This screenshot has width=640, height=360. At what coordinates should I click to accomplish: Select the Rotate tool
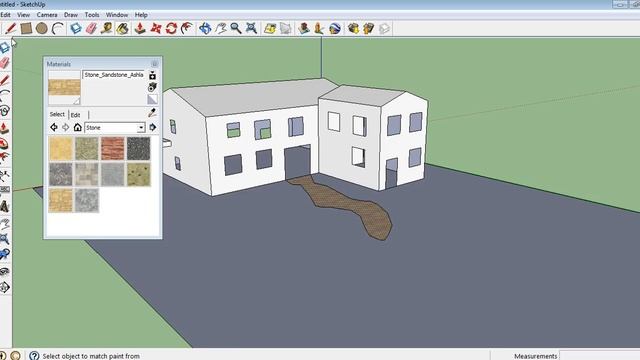tap(171, 29)
